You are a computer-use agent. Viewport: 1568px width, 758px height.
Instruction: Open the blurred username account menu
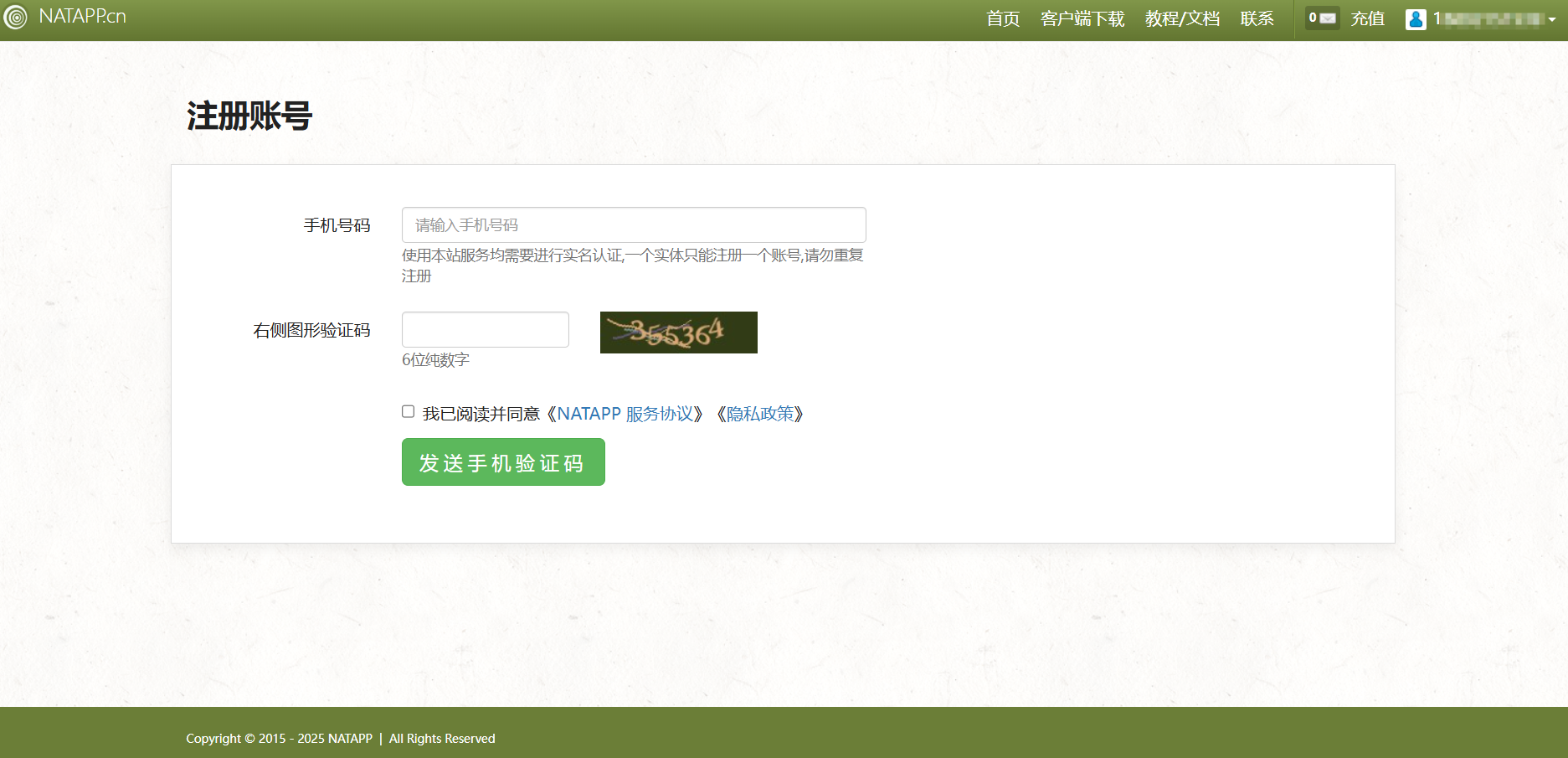[1488, 18]
